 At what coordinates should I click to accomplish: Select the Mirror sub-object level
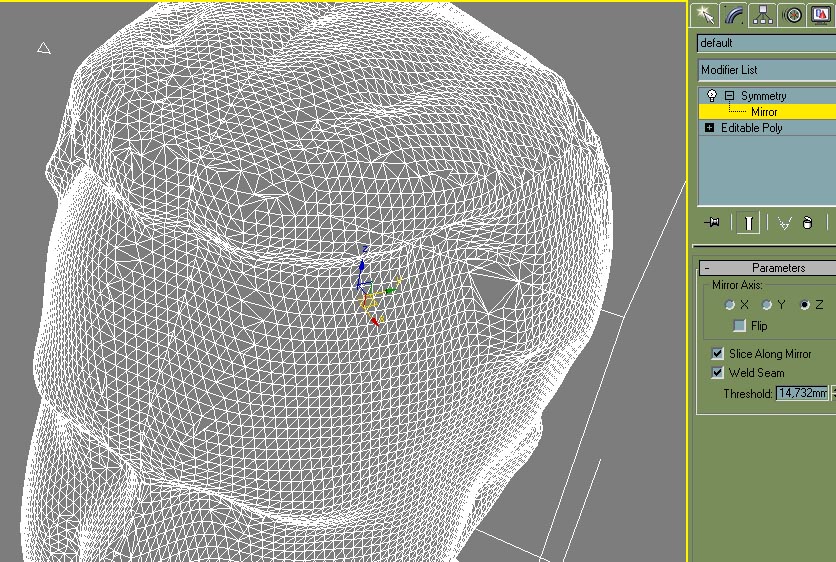tap(763, 112)
